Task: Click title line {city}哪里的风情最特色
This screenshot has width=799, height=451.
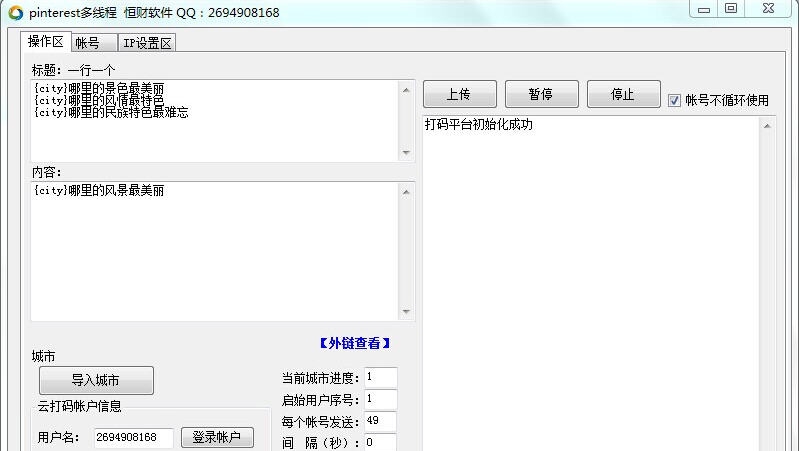Action: (99, 100)
